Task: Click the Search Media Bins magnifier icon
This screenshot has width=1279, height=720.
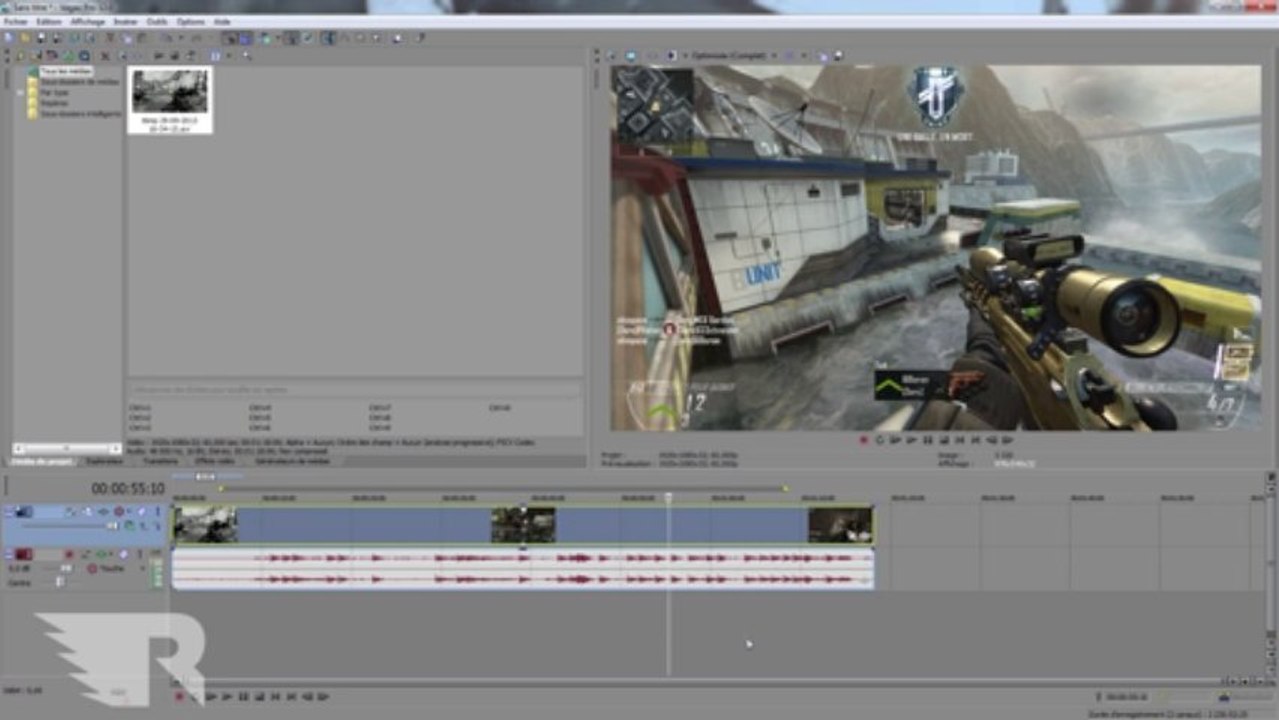Action: 246,55
